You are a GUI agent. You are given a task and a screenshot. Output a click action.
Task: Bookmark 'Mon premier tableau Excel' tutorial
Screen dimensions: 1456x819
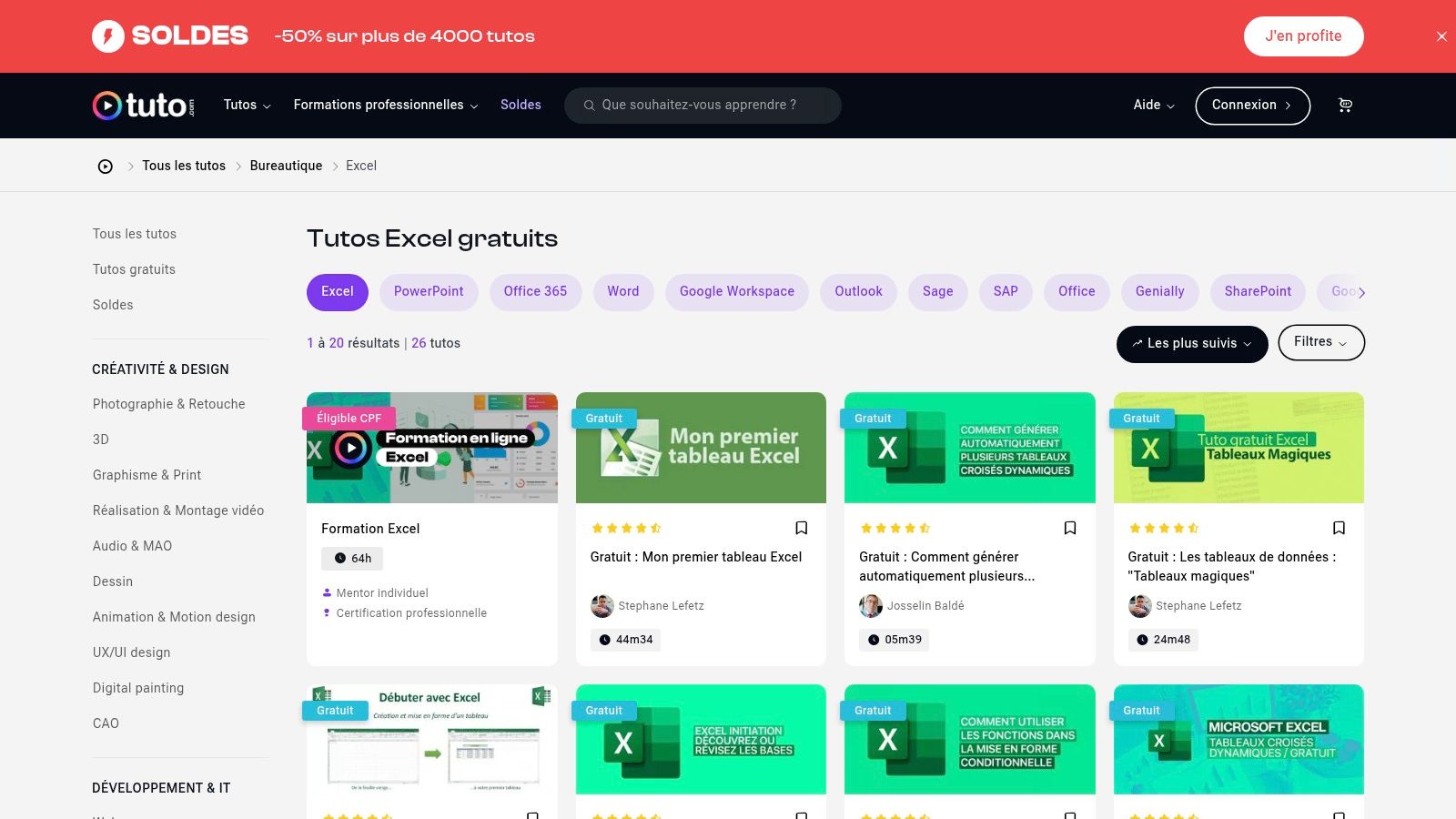(802, 528)
